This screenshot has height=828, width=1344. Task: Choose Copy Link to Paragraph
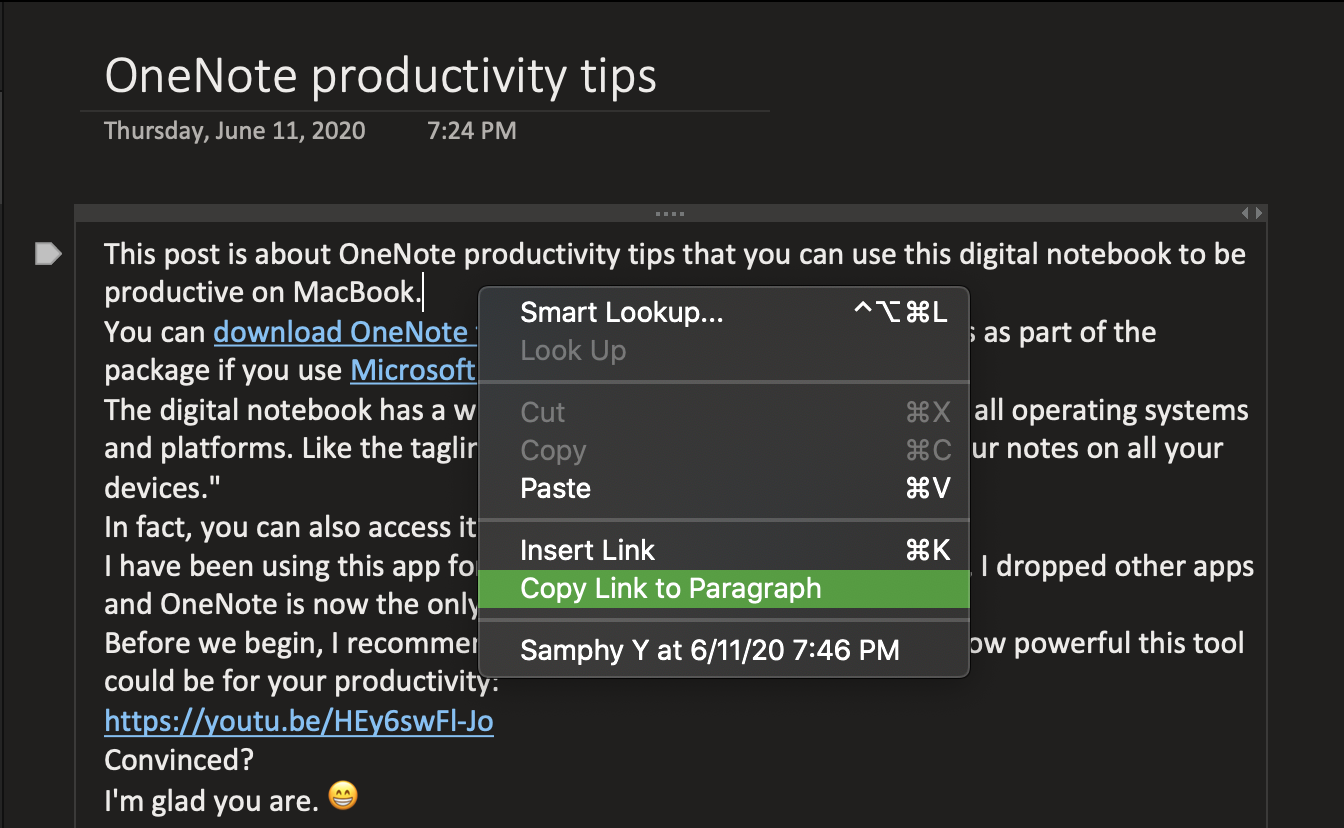click(x=724, y=588)
